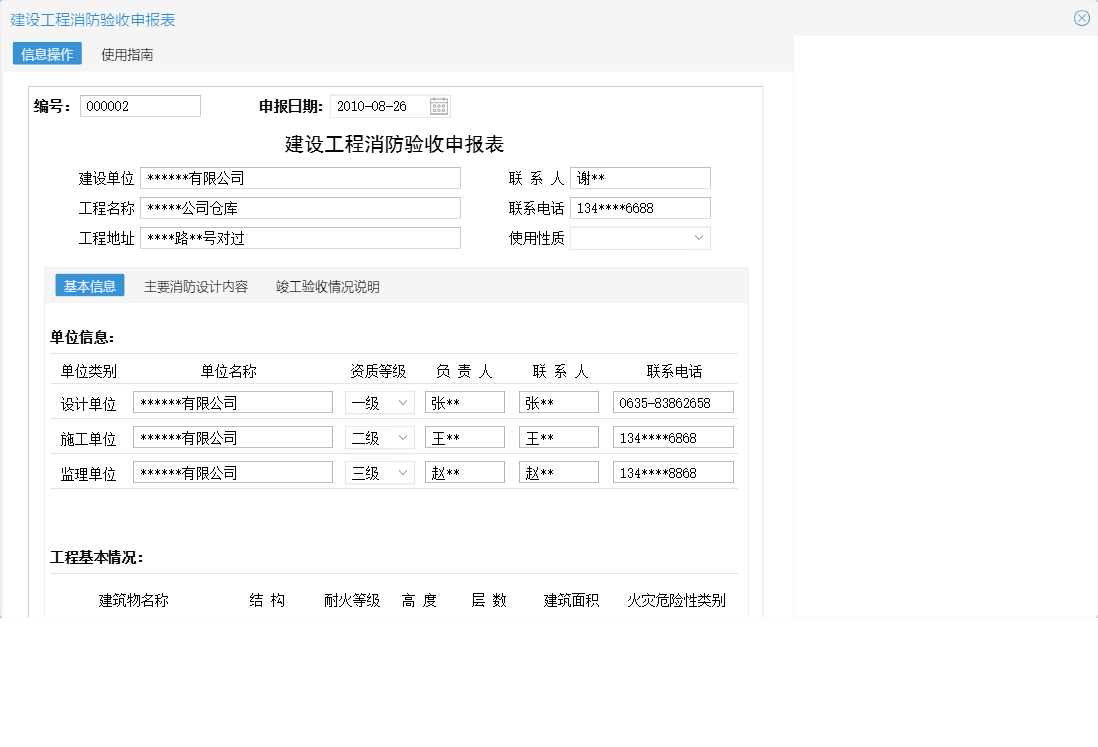Click the 工程名称 field showing *****公司仓库
This screenshot has width=1098, height=747.
click(x=300, y=207)
